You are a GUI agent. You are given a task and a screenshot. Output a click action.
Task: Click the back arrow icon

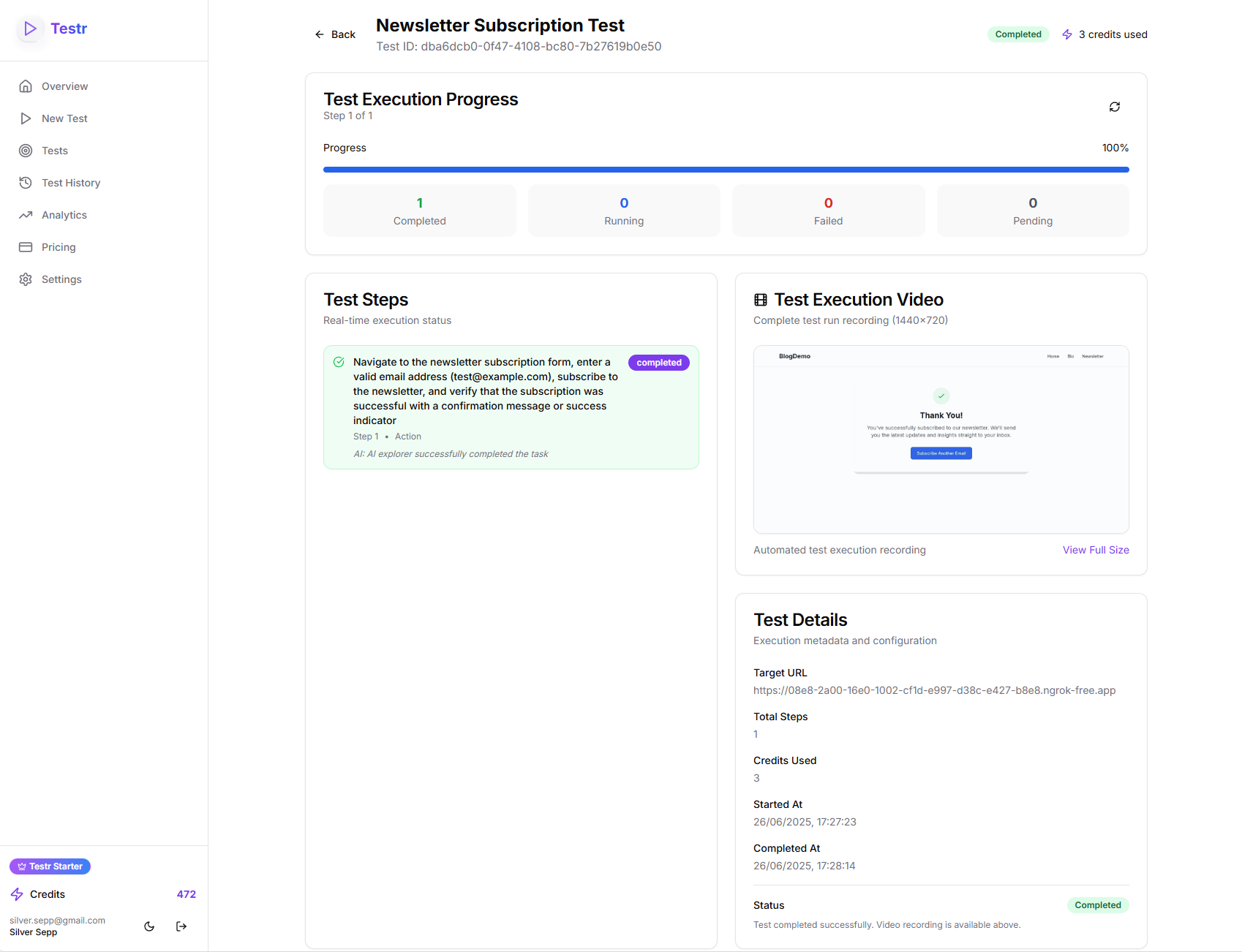point(320,34)
